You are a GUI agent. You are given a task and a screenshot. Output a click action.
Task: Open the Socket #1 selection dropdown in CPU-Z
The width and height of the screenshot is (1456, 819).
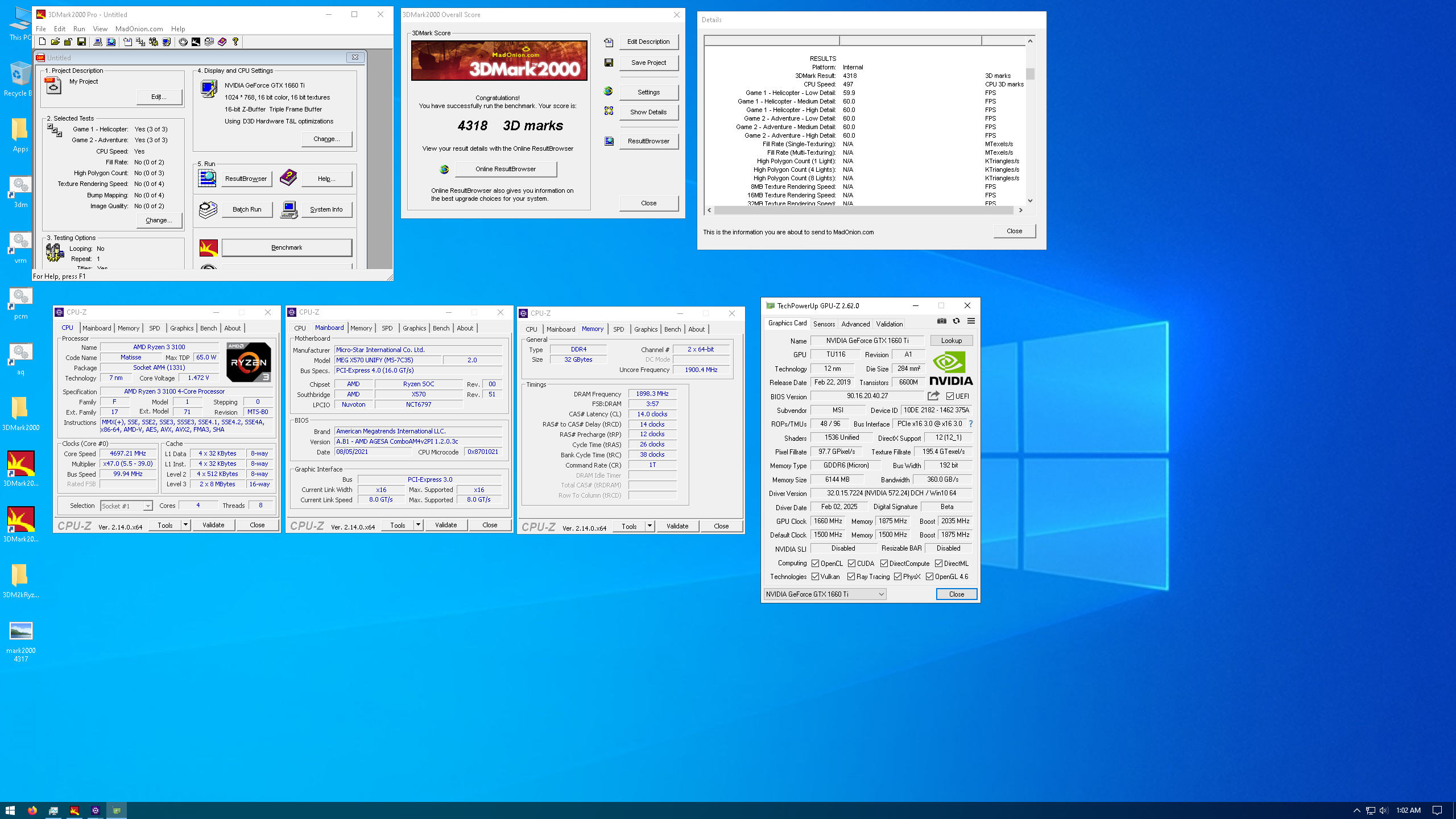point(126,506)
